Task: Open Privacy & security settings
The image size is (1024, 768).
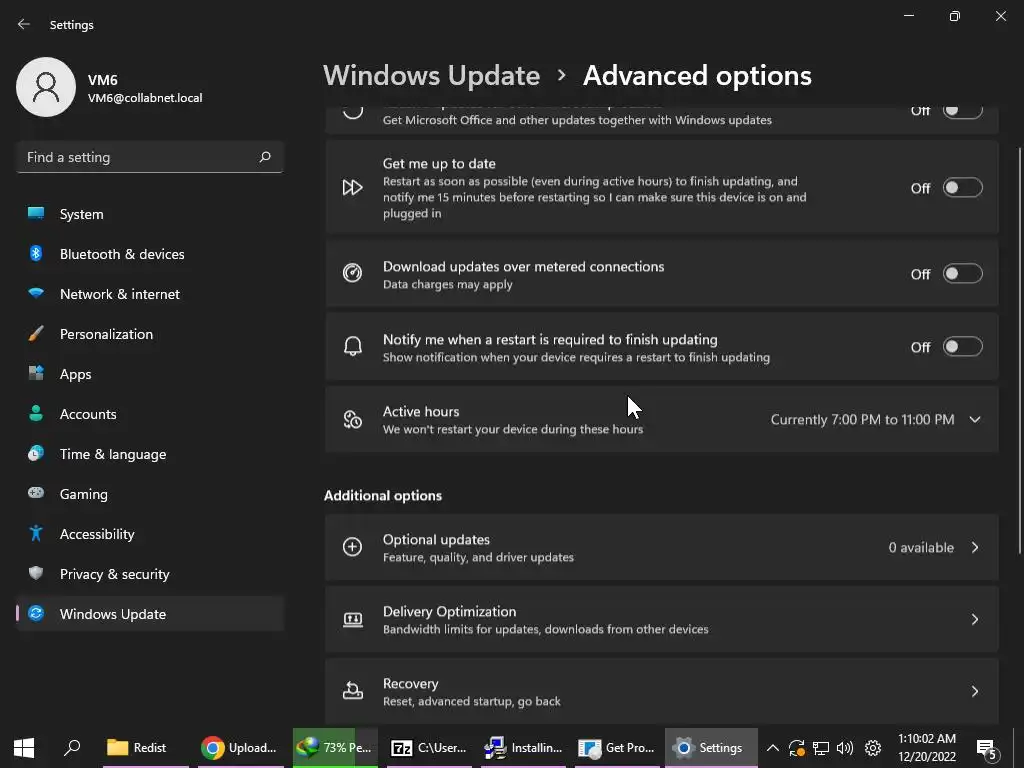Action: pyautogui.click(x=150, y=574)
